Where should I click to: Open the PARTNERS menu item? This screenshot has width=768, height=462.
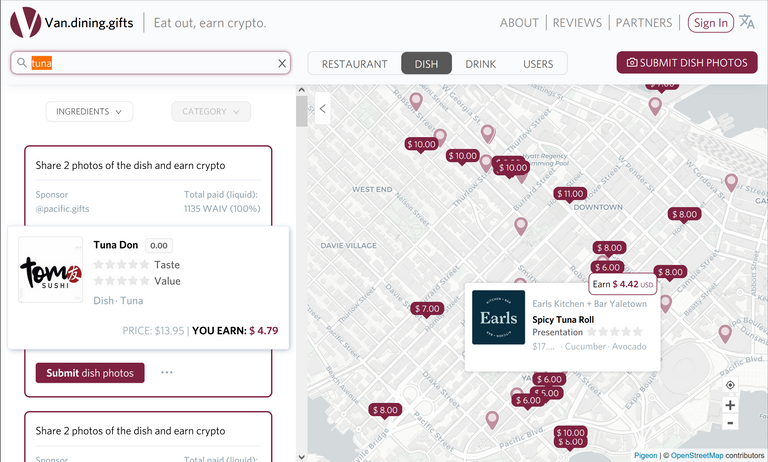644,23
